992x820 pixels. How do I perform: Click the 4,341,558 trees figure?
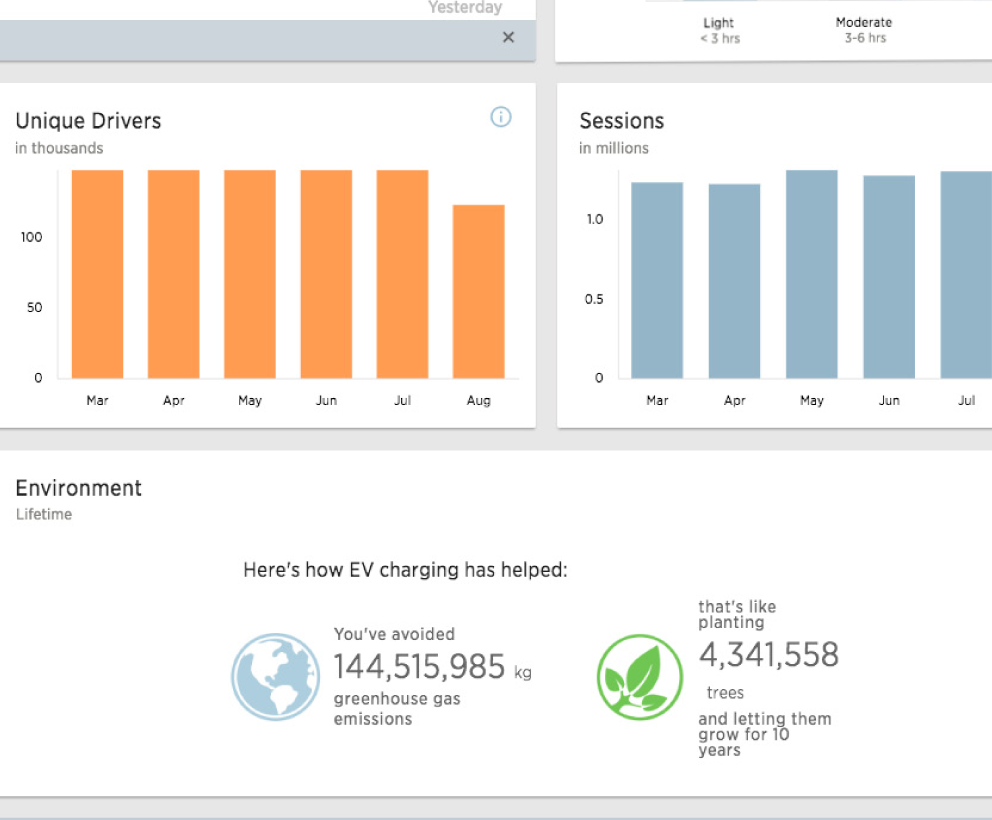768,655
